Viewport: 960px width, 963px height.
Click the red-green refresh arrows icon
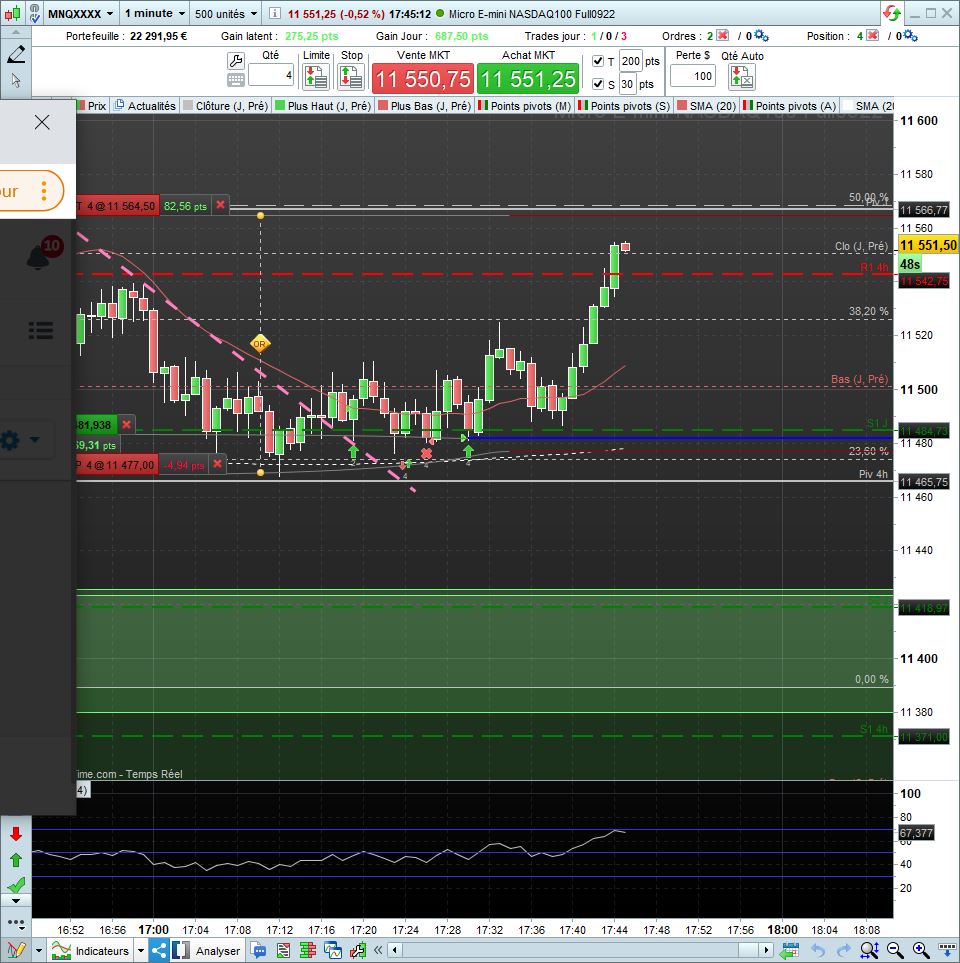point(892,13)
